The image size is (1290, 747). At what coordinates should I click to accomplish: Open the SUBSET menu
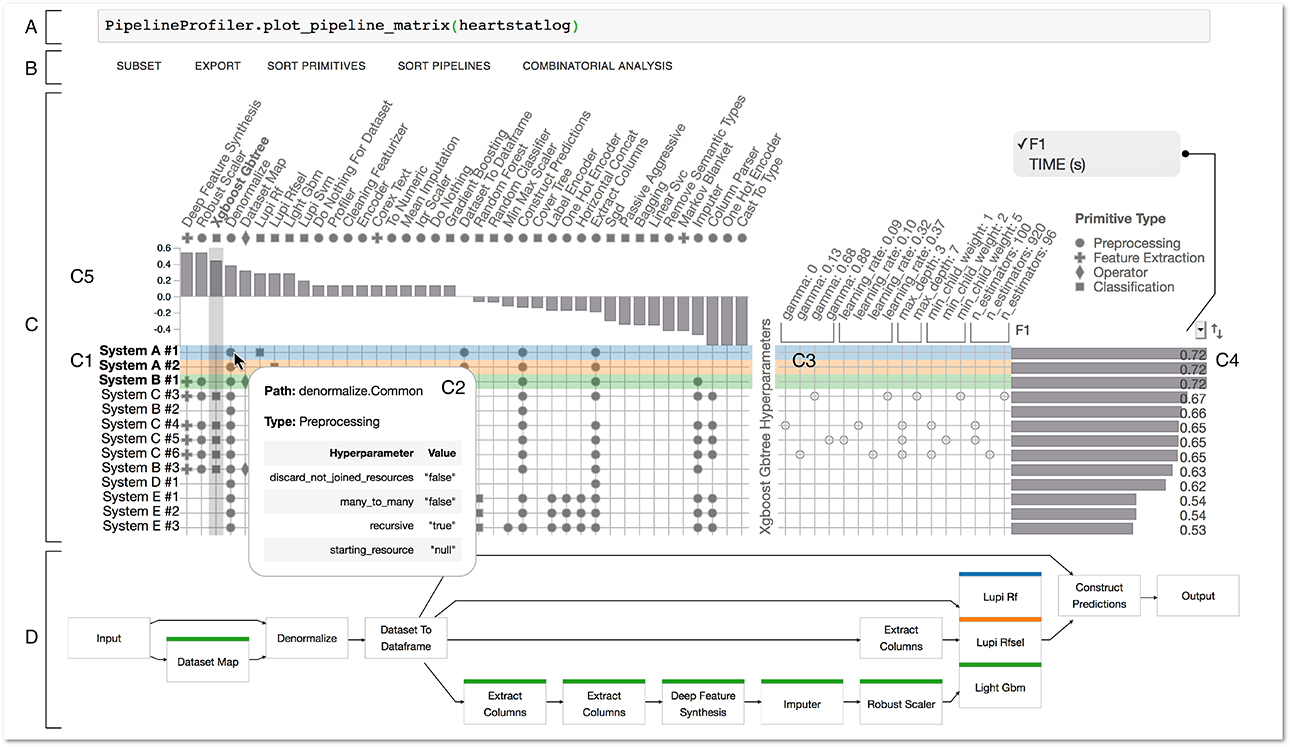tap(139, 65)
